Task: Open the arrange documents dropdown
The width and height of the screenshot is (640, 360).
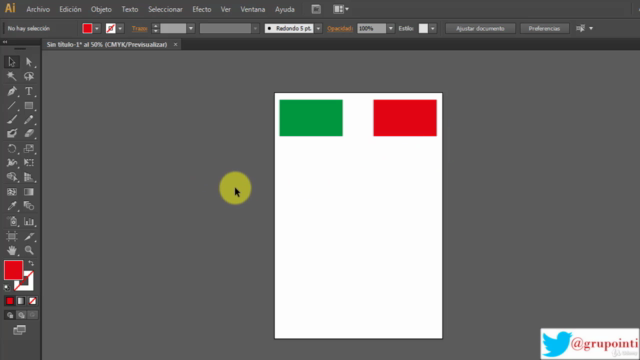Action: [x=341, y=9]
